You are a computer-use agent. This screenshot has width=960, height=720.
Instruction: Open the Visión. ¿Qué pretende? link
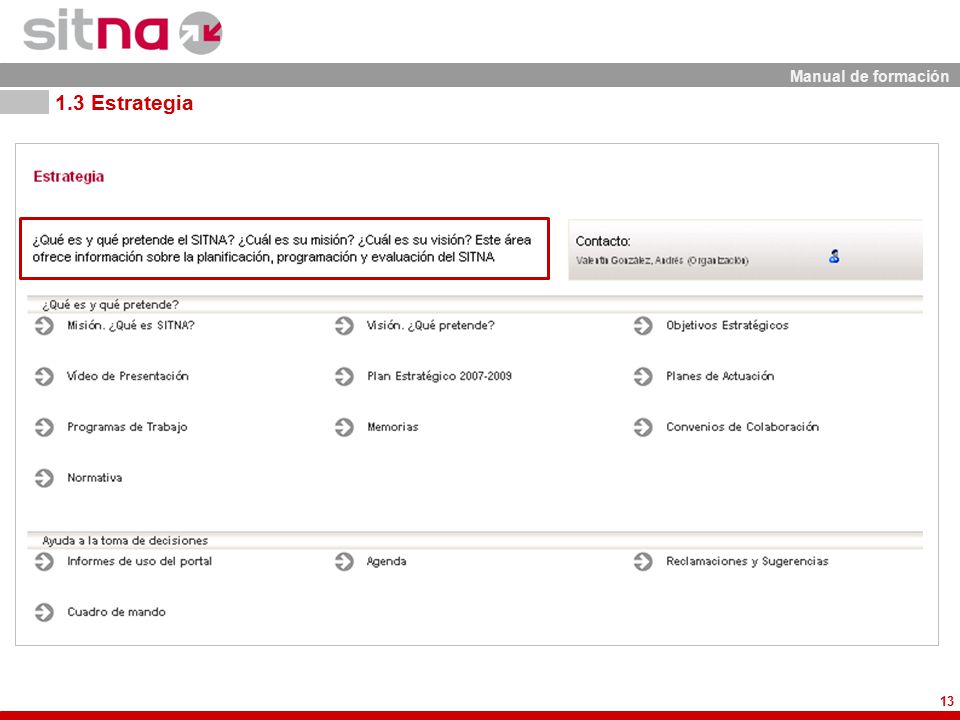tap(430, 326)
